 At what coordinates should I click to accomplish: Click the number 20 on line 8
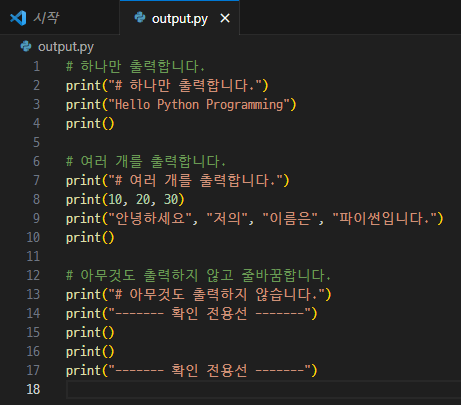[143, 200]
